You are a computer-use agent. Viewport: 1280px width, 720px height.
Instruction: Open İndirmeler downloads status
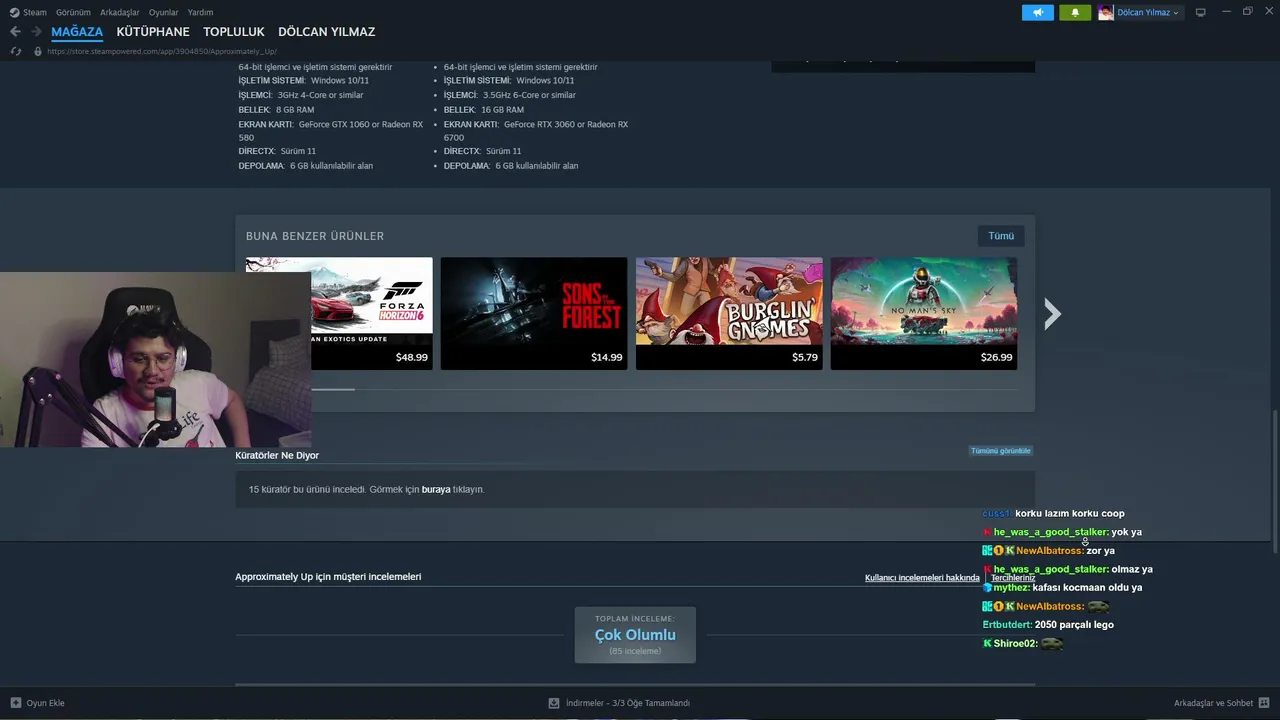coord(628,703)
